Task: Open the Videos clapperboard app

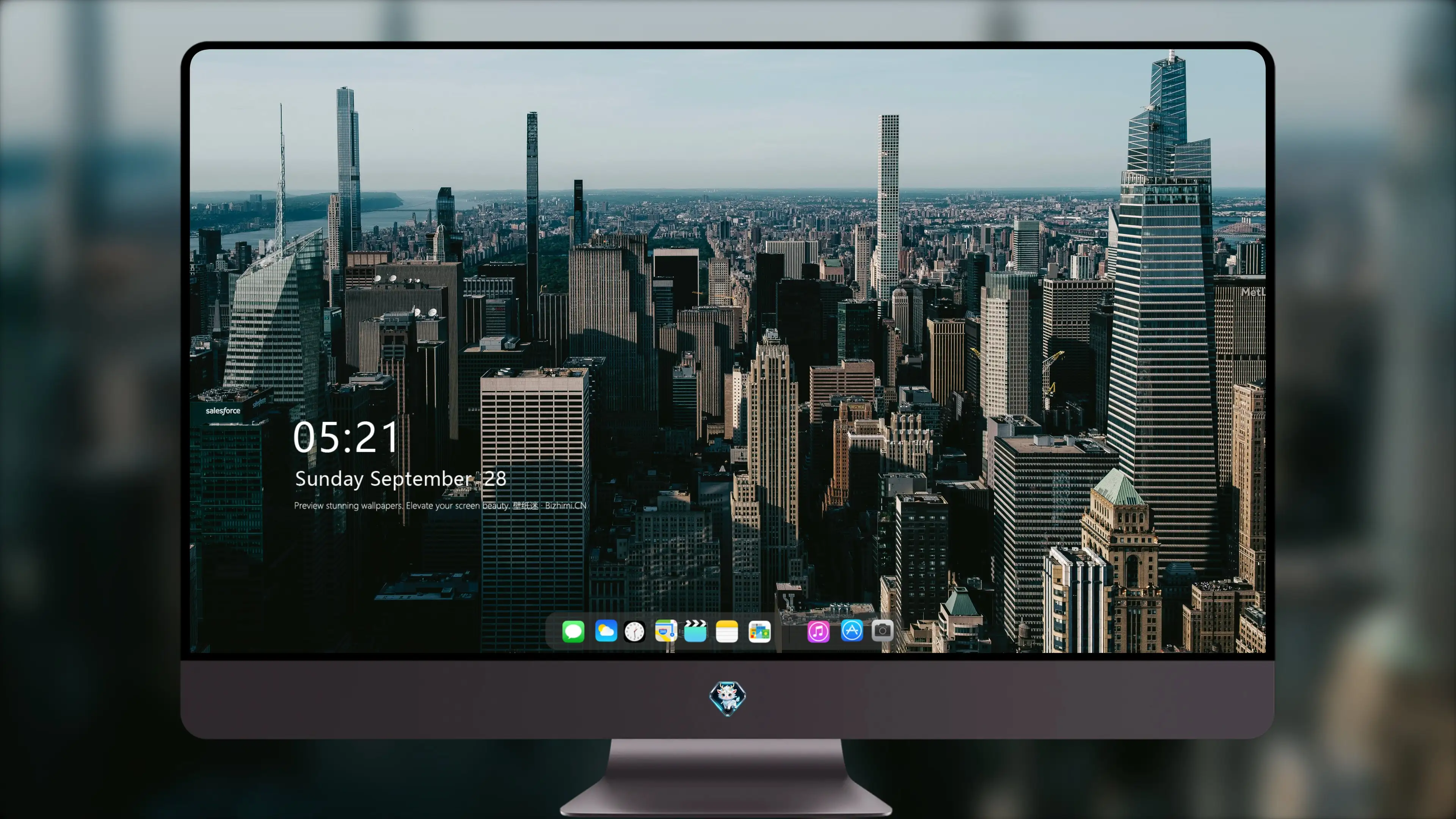Action: (x=695, y=631)
